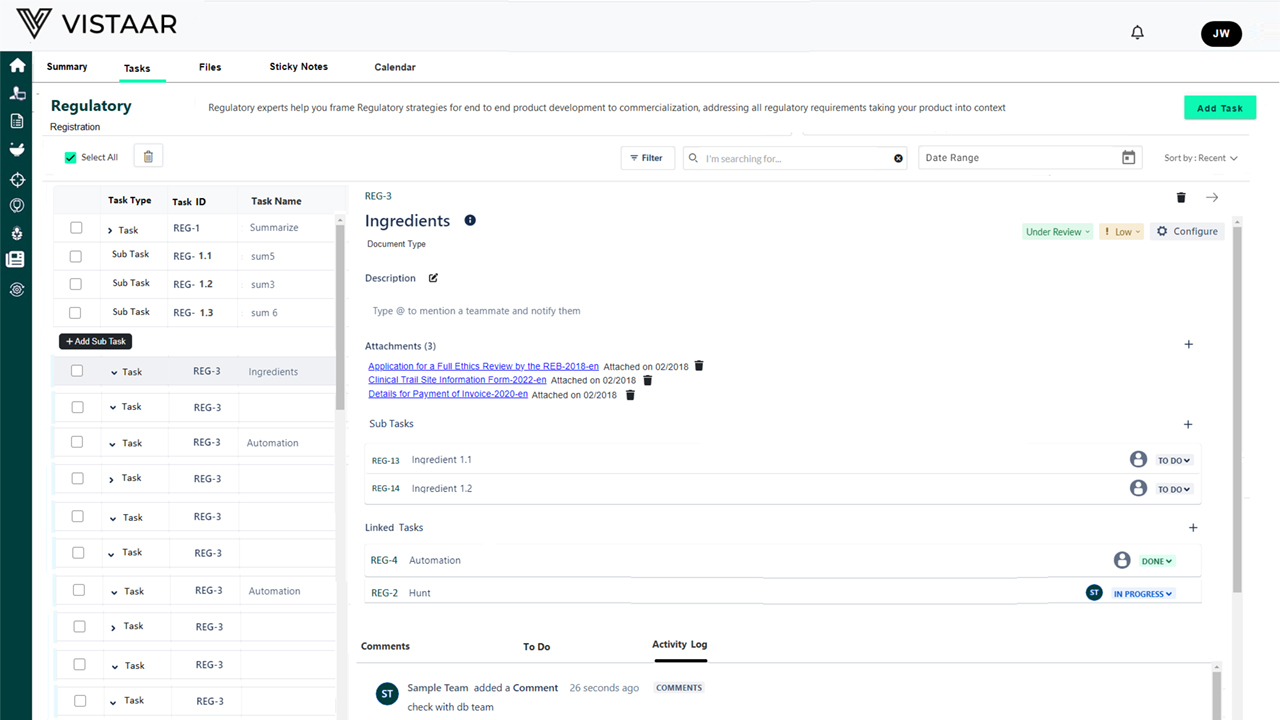Screen dimensions: 1280x720
Task: Change the IN PROGRESS status of Hunt
Action: tap(1143, 594)
